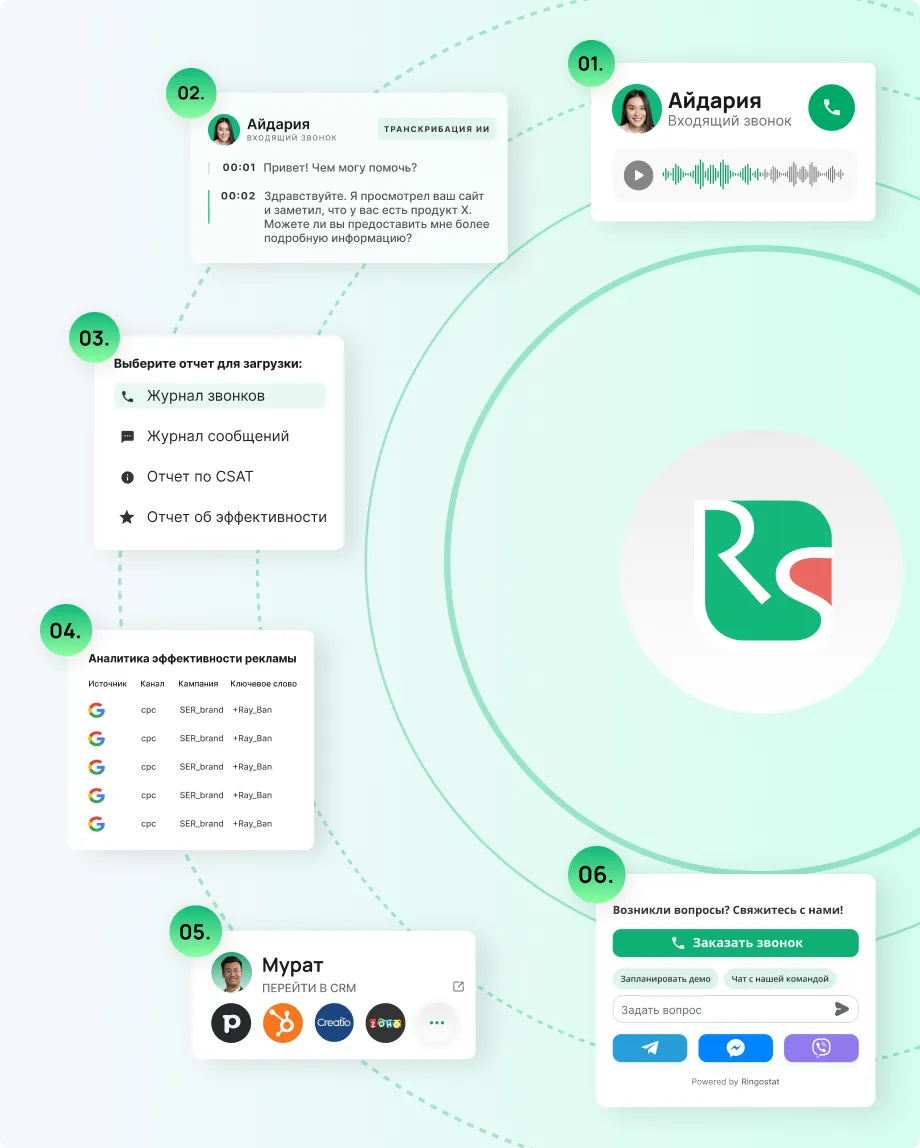920x1148 pixels.
Task: Select the Pipedrive integration icon
Action: pos(231,1023)
